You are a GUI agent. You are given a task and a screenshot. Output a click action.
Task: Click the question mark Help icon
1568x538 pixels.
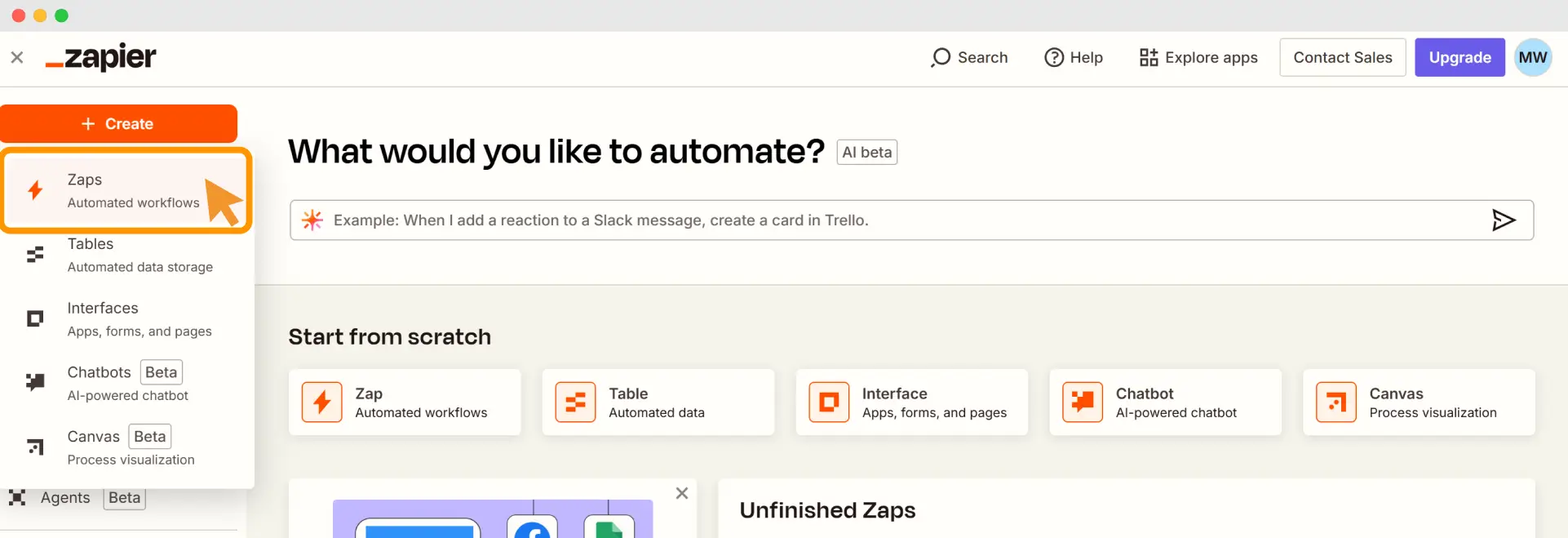pos(1054,57)
